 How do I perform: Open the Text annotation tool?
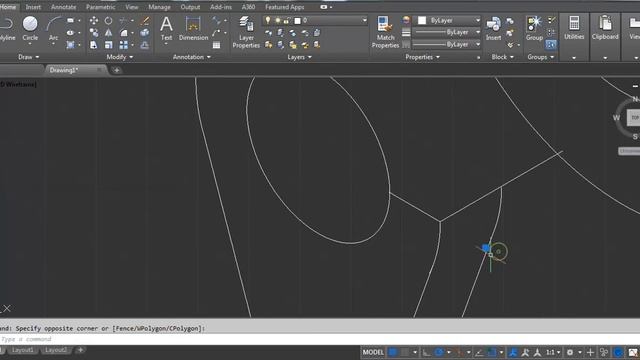(x=166, y=29)
